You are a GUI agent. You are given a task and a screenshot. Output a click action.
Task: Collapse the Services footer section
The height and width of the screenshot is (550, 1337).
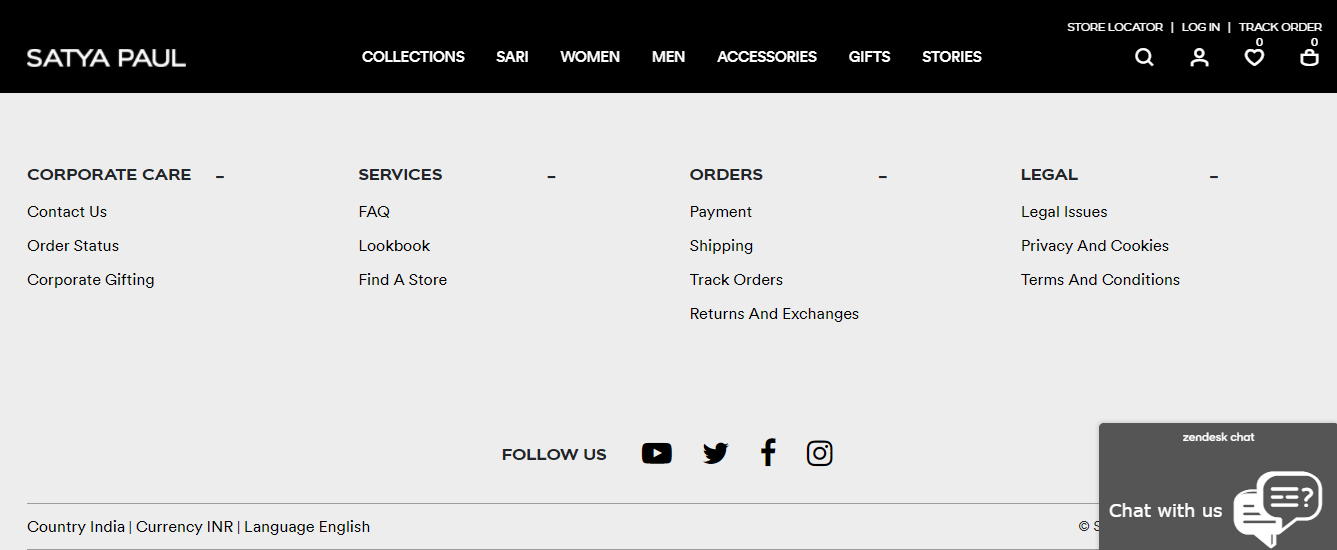(551, 178)
